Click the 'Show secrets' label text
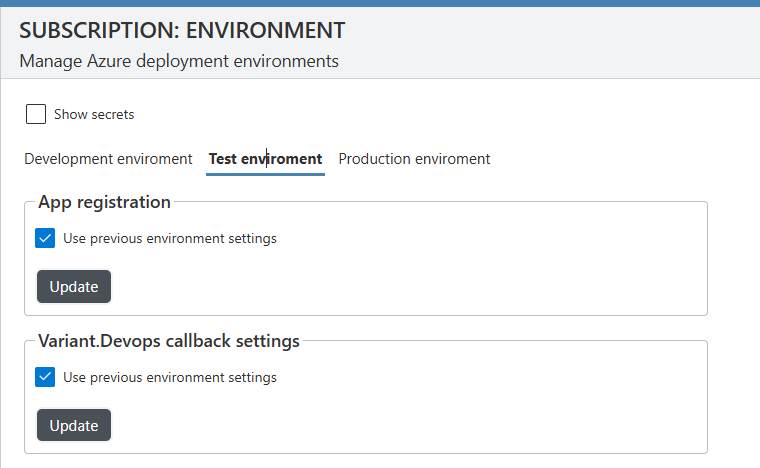 click(x=94, y=114)
